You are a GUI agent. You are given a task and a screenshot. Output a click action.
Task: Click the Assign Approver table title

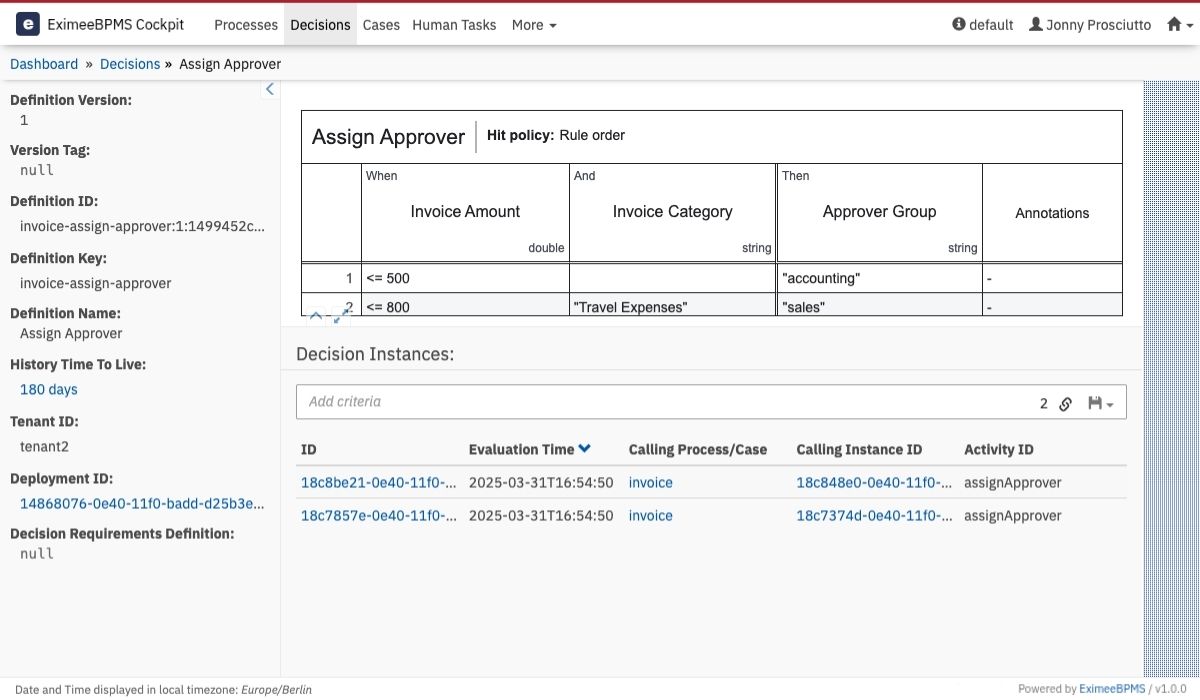[x=388, y=137]
